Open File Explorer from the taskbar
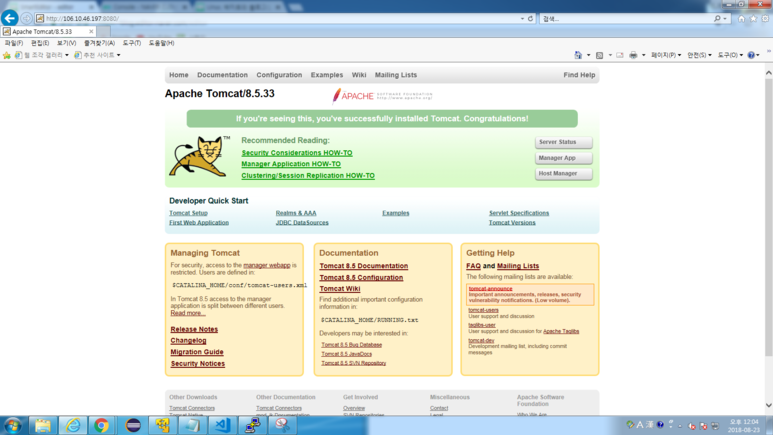The height and width of the screenshot is (435, 773). [43, 425]
